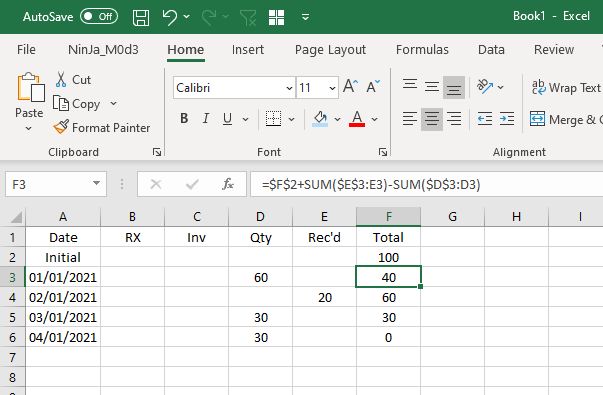Image resolution: width=603 pixels, height=395 pixels.
Task: Open Customize Quick Access Toolbar menu
Action: pyautogui.click(x=305, y=17)
